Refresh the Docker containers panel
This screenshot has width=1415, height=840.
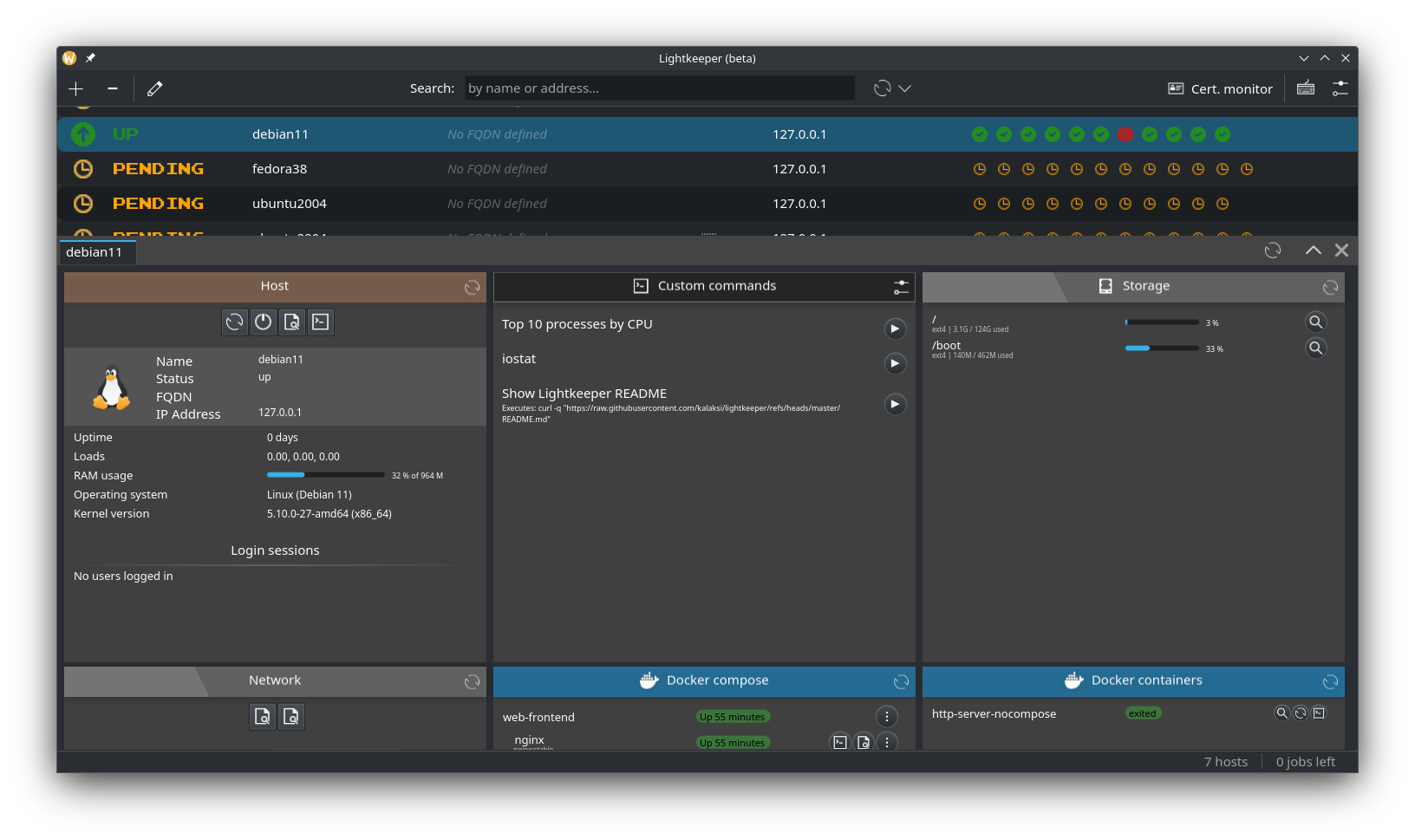tap(1330, 682)
